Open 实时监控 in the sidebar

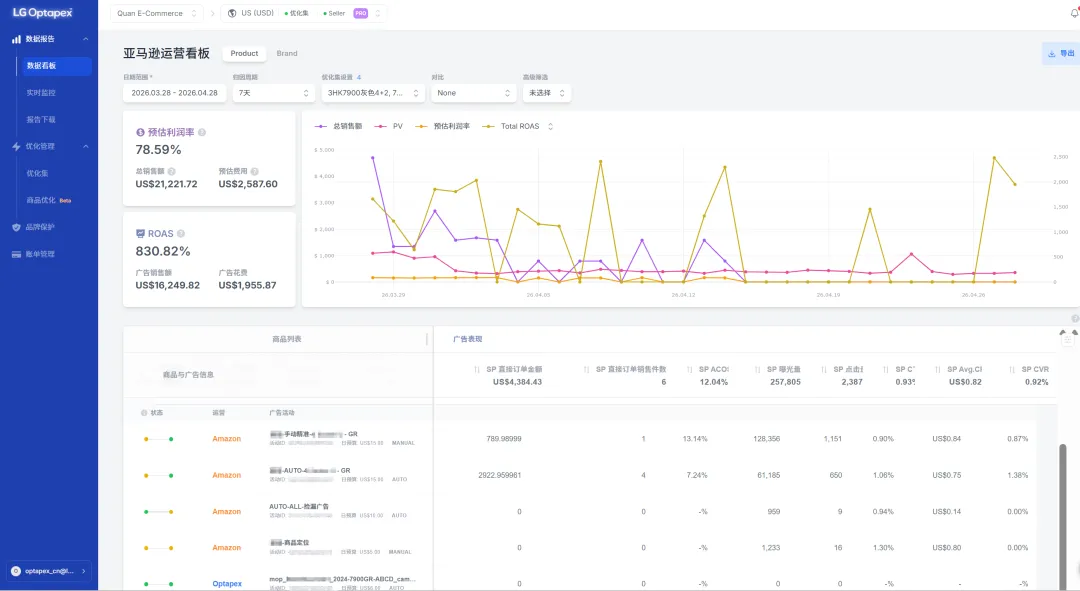[41, 93]
